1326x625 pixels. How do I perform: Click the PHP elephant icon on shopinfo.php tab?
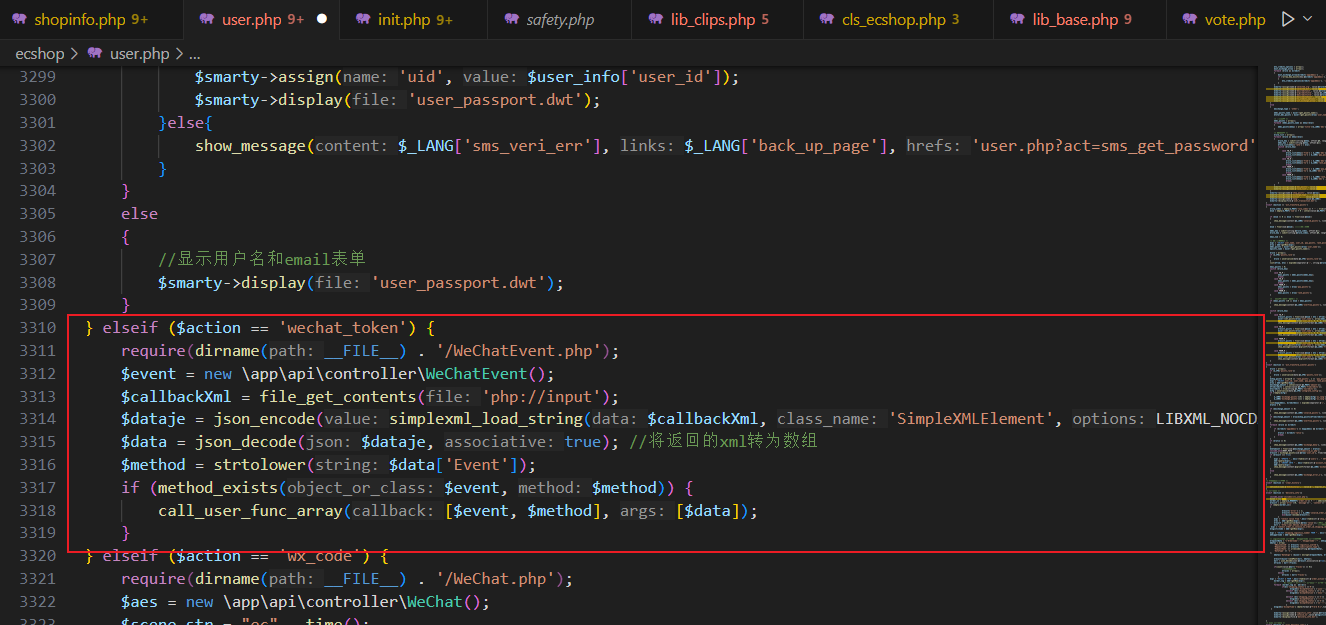point(19,20)
